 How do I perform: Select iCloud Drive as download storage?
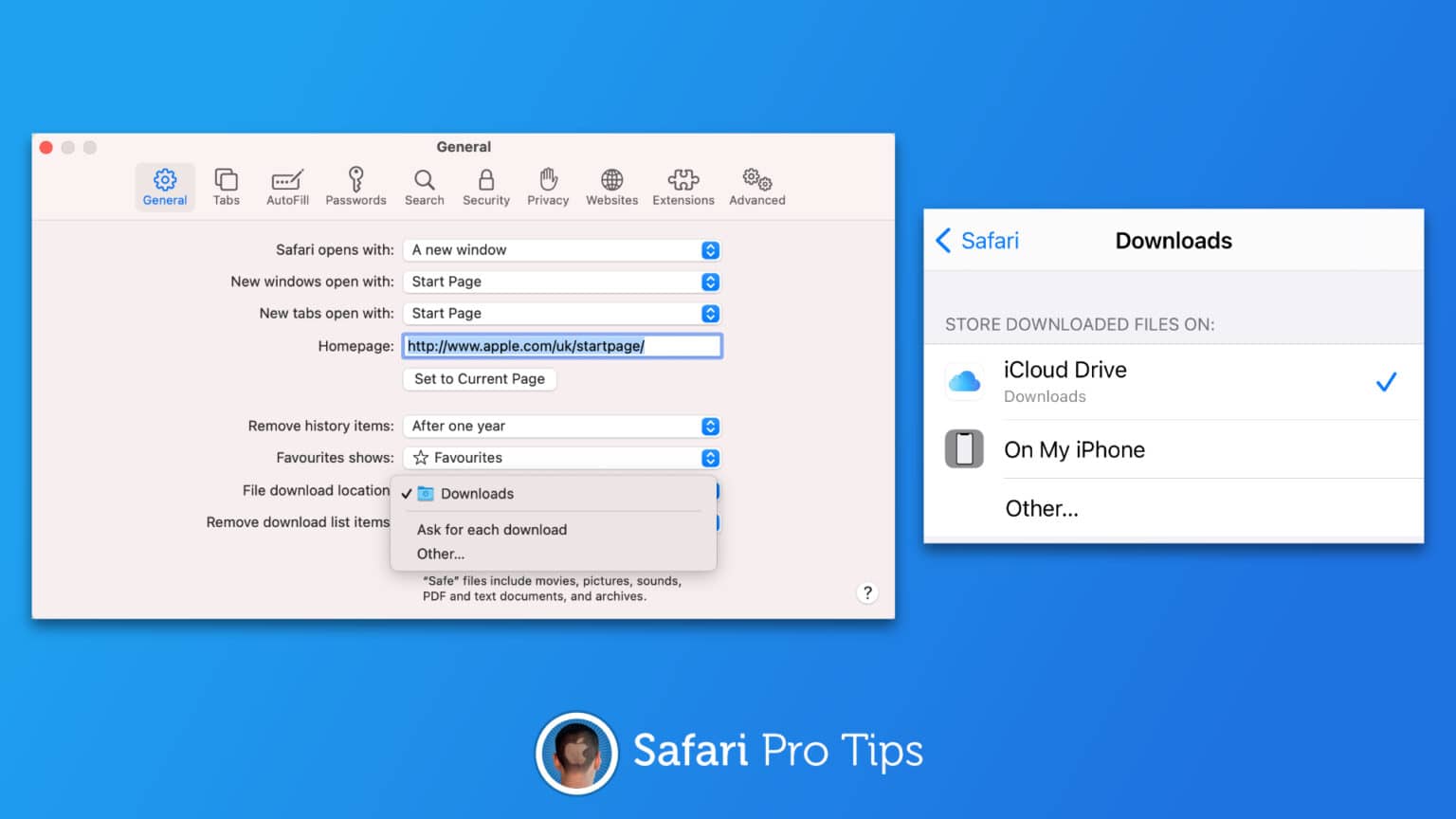pos(1174,382)
